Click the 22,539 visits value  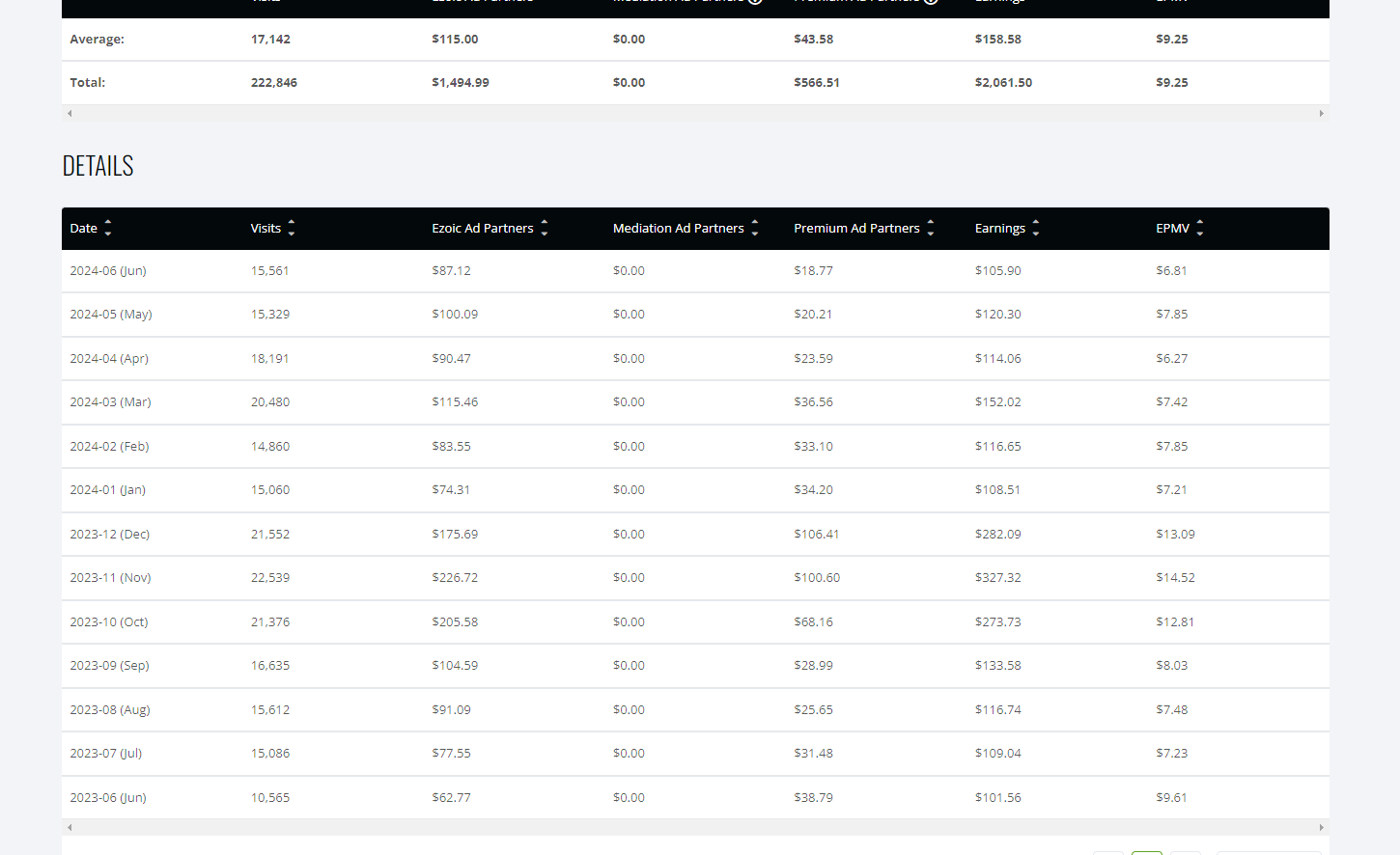270,578
